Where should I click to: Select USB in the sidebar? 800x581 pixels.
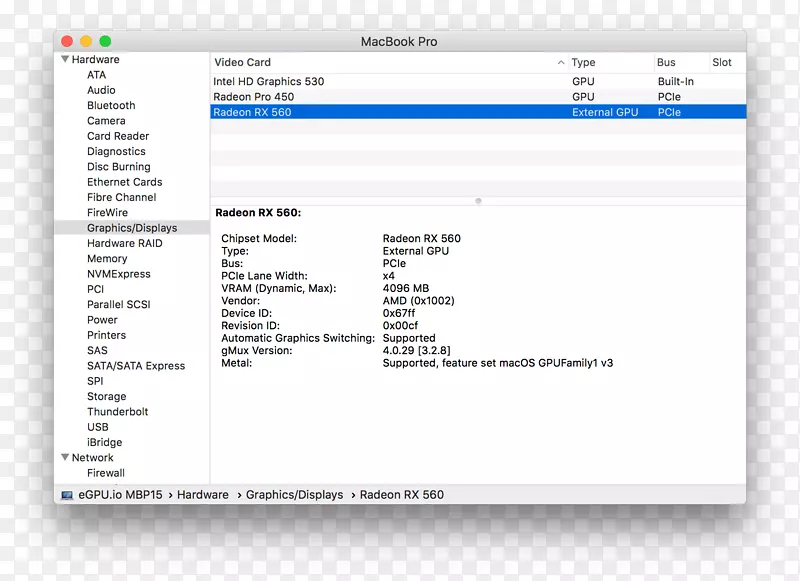97,426
